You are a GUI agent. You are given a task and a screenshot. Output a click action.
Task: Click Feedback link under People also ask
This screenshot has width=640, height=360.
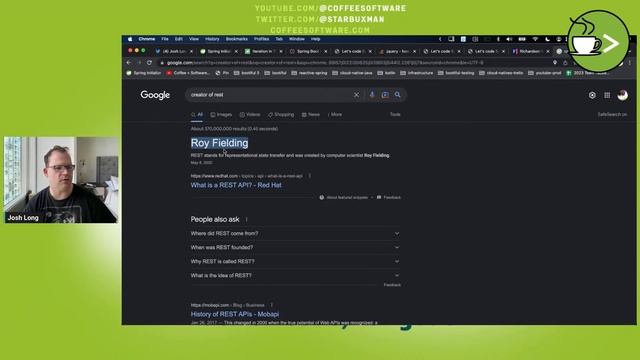tap(392, 285)
